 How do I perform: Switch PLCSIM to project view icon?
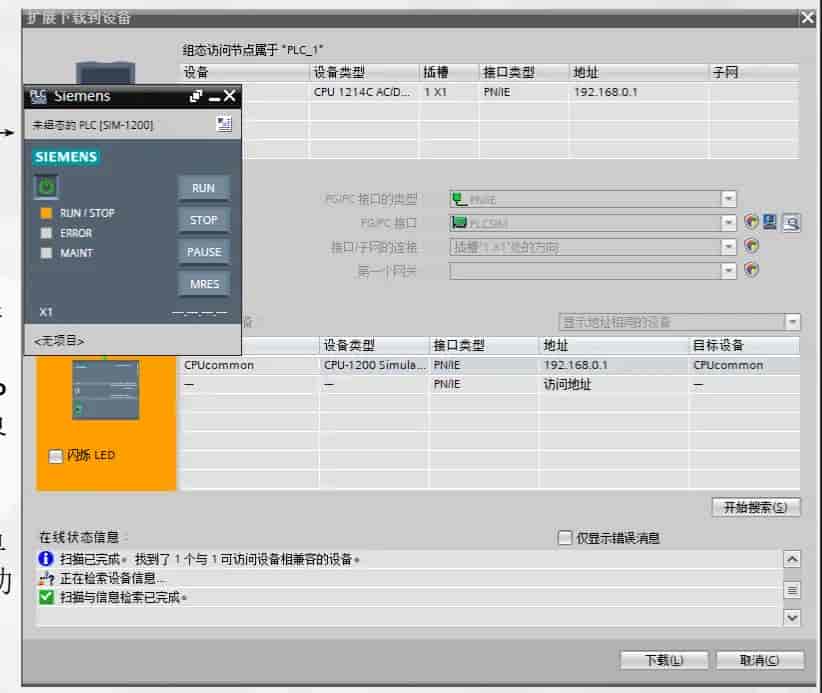(224, 124)
